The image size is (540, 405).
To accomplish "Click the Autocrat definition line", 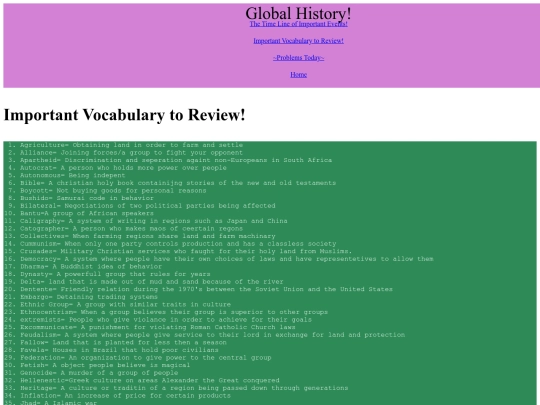I will click(123, 168).
